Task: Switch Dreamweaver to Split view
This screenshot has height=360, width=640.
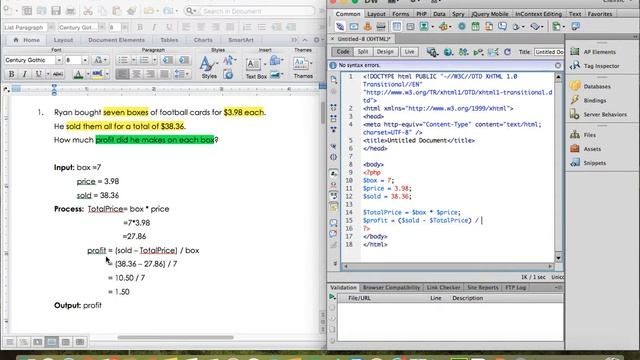Action: [x=363, y=52]
